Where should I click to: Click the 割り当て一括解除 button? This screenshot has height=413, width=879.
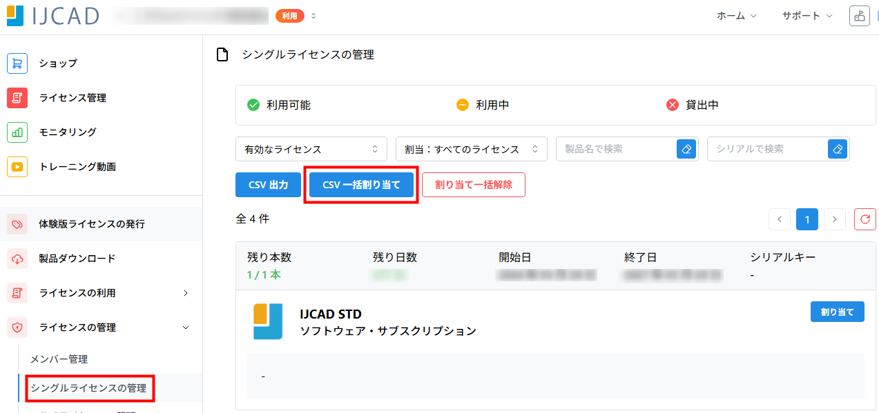(474, 185)
